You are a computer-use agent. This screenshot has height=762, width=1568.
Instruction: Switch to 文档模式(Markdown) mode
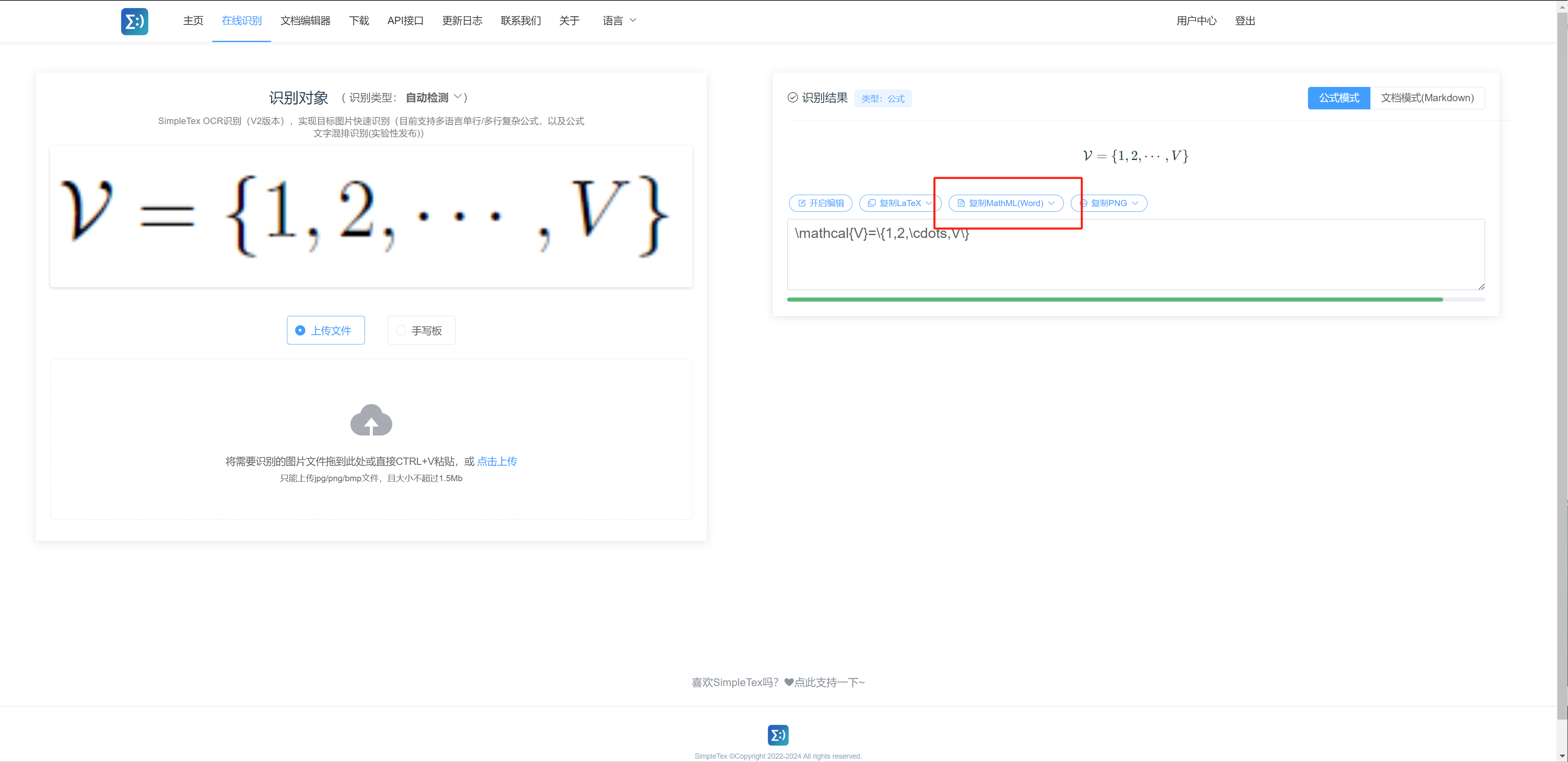click(x=1427, y=98)
